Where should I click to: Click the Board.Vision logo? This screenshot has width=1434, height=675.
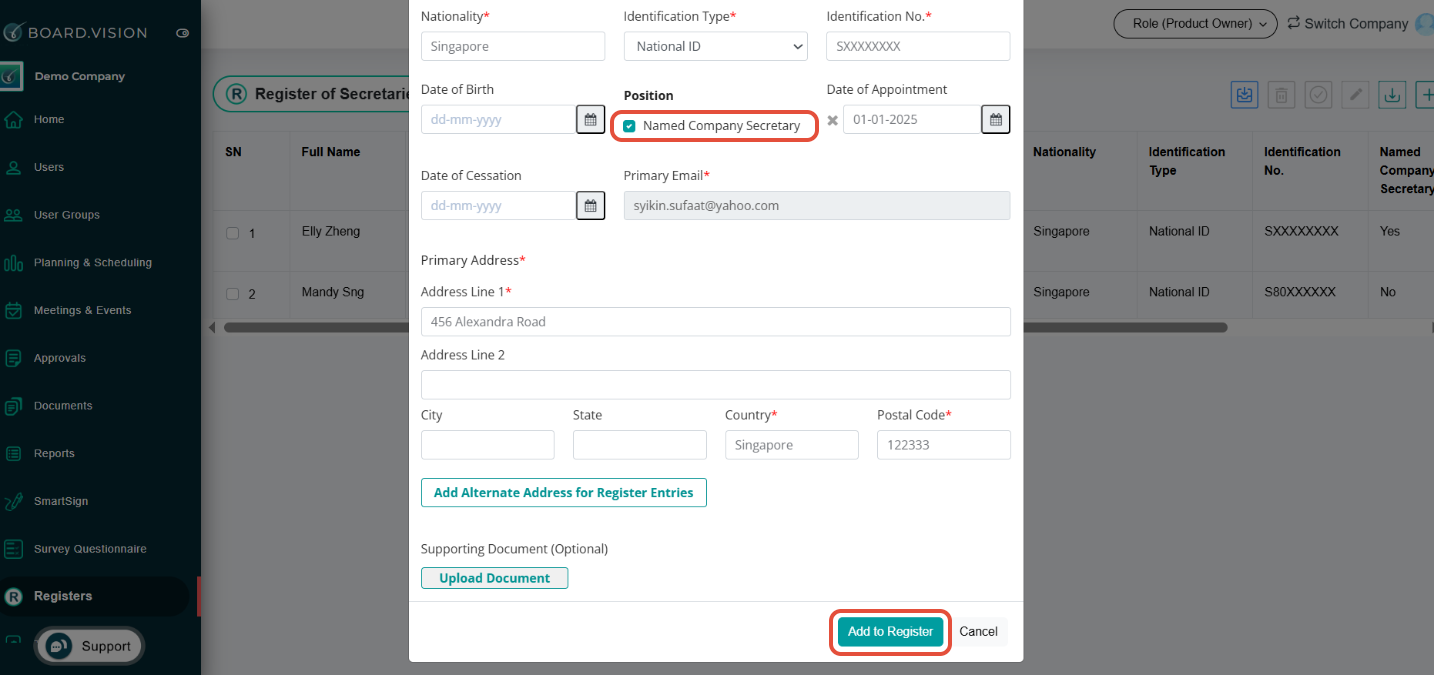[x=75, y=32]
